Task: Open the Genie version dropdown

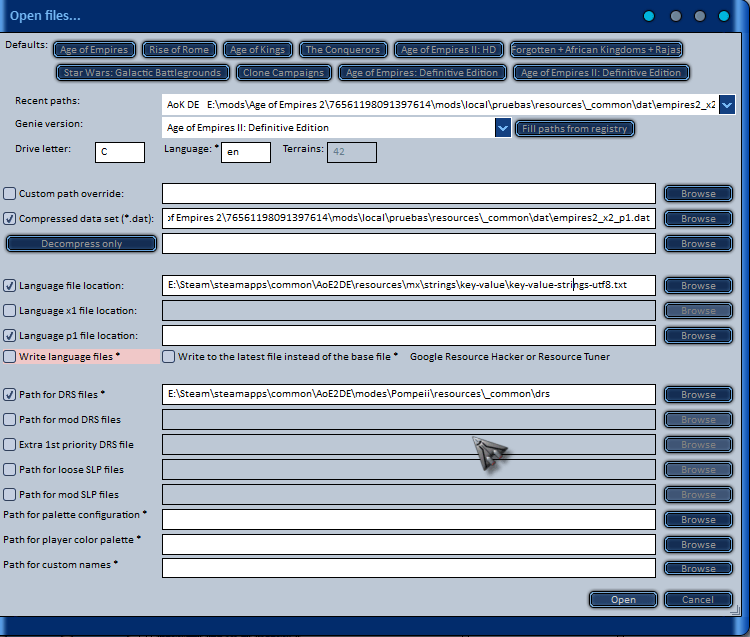Action: click(x=503, y=128)
